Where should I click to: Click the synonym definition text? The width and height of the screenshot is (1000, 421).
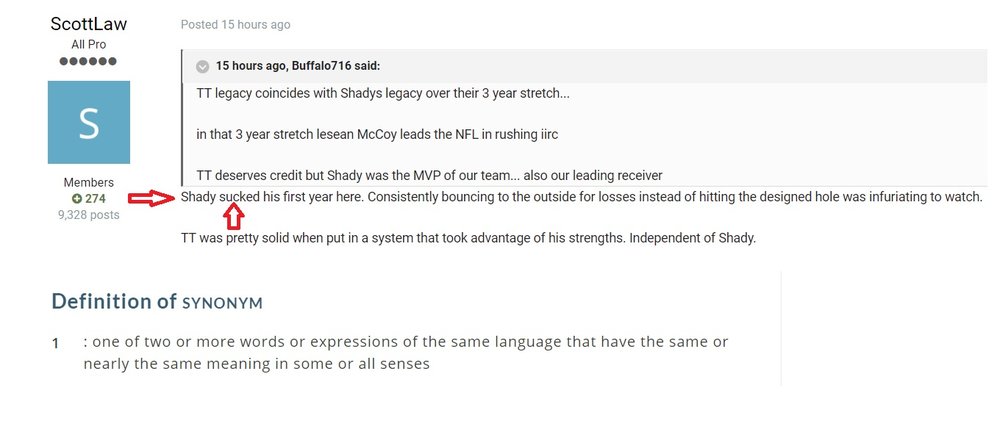405,353
